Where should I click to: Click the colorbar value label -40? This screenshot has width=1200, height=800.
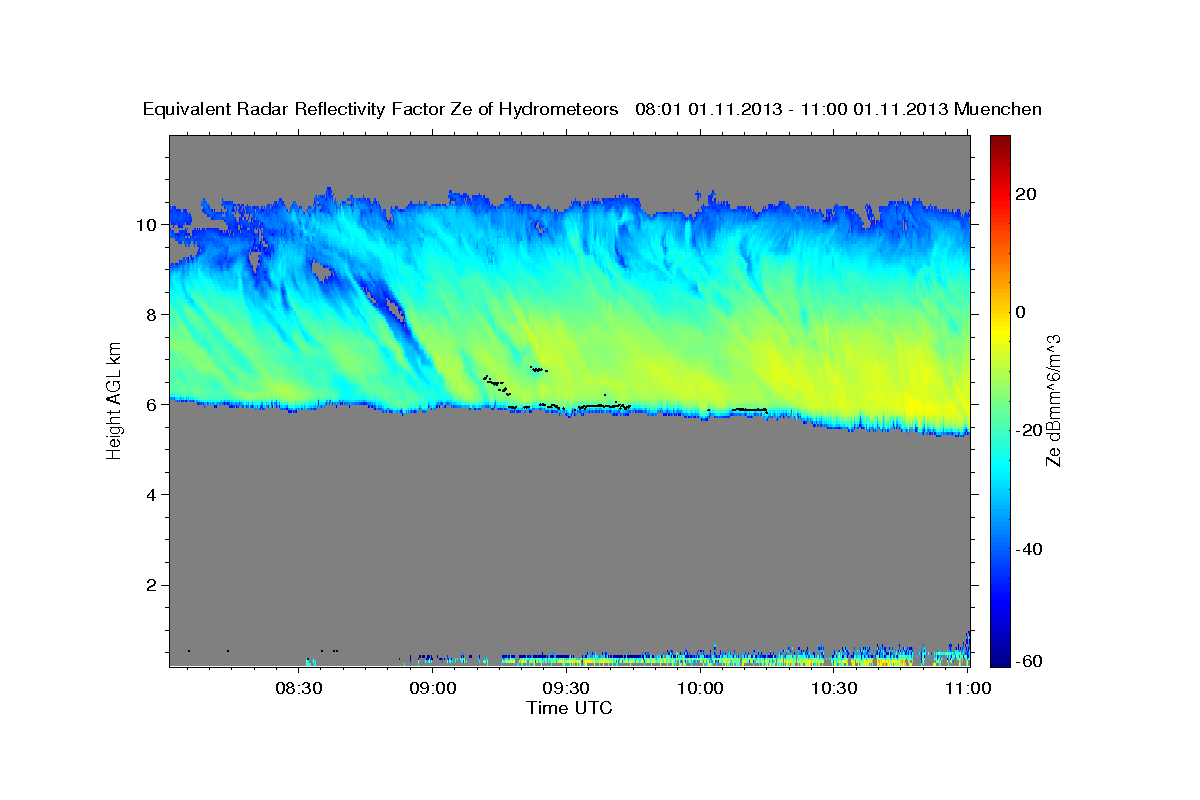[x=1030, y=549]
